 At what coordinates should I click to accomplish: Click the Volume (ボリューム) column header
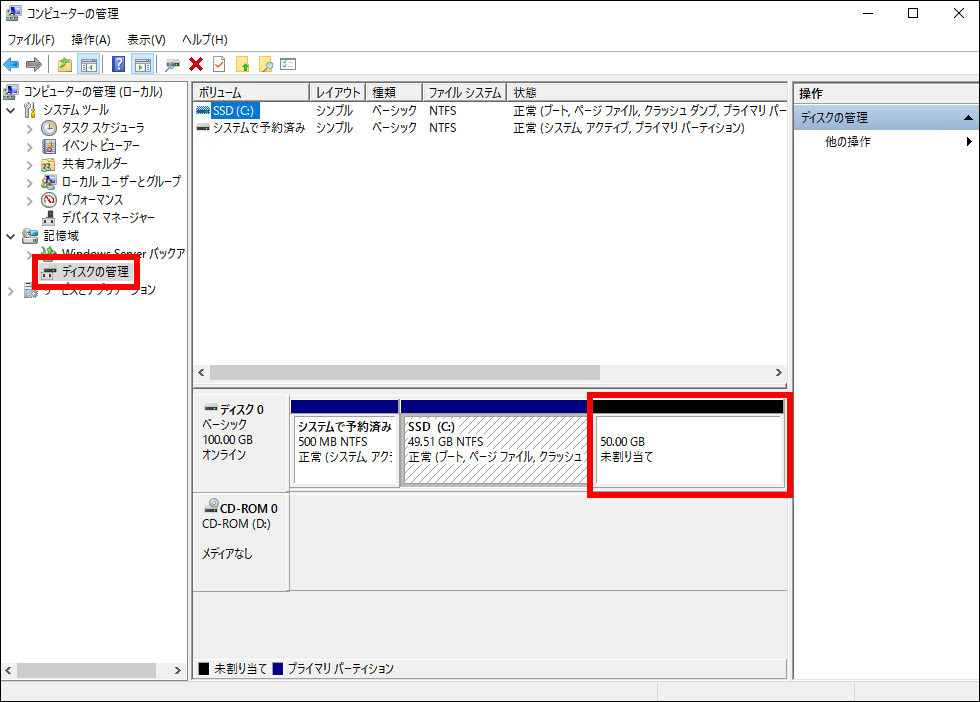(250, 92)
